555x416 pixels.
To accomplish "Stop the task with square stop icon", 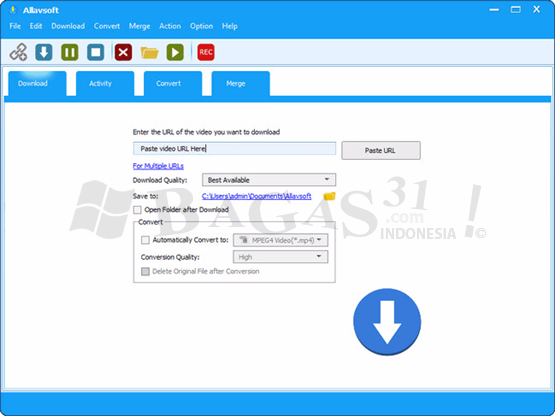I will (x=96, y=52).
